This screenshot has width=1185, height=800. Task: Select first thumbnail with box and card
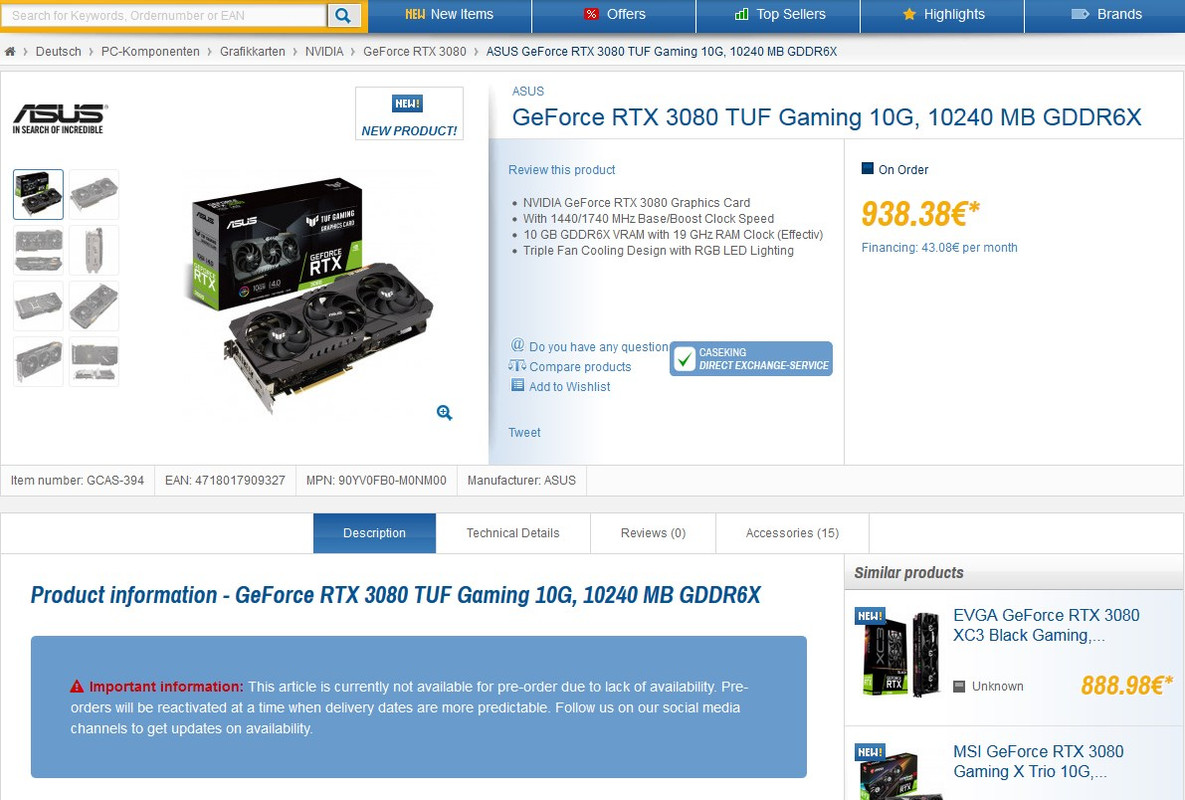(x=39, y=194)
